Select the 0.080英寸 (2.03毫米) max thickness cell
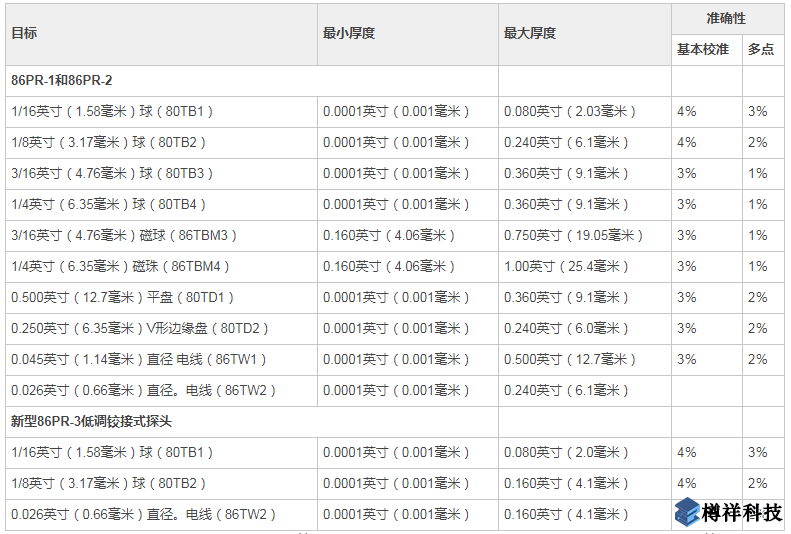Screen dimensions: 791x534 coord(569,111)
